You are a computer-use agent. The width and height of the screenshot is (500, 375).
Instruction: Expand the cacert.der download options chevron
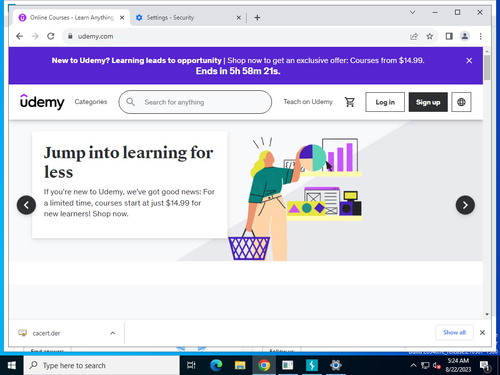click(x=113, y=333)
